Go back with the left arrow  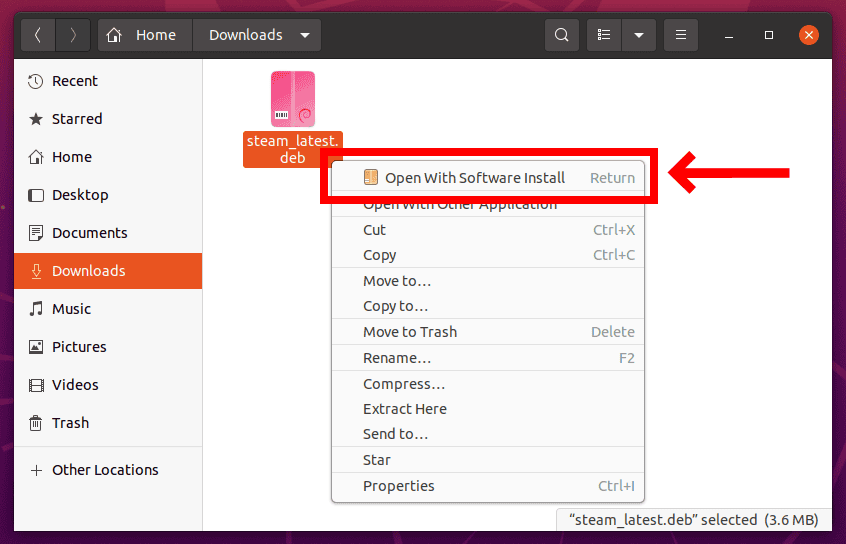click(38, 35)
